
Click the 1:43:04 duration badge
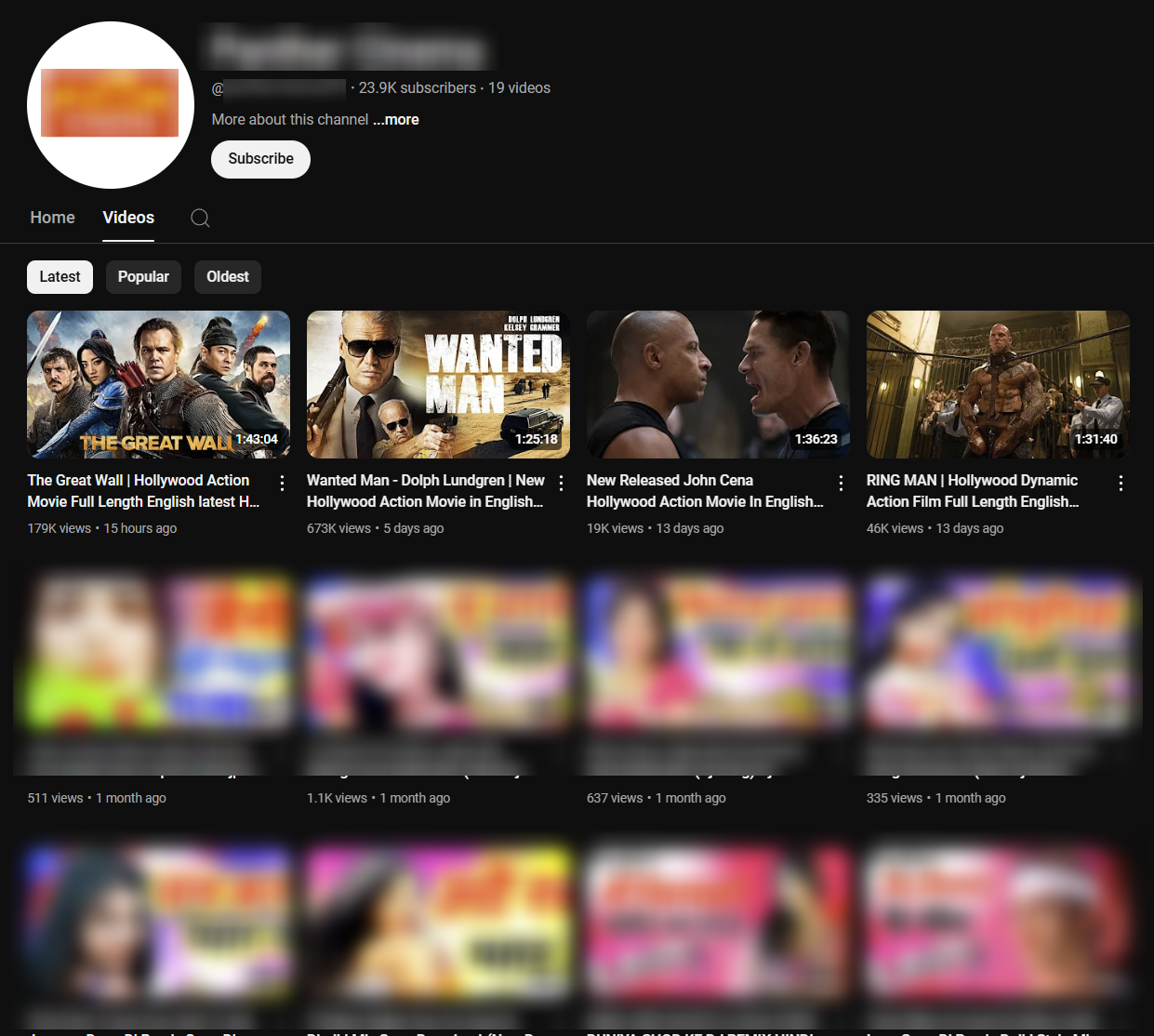click(257, 439)
